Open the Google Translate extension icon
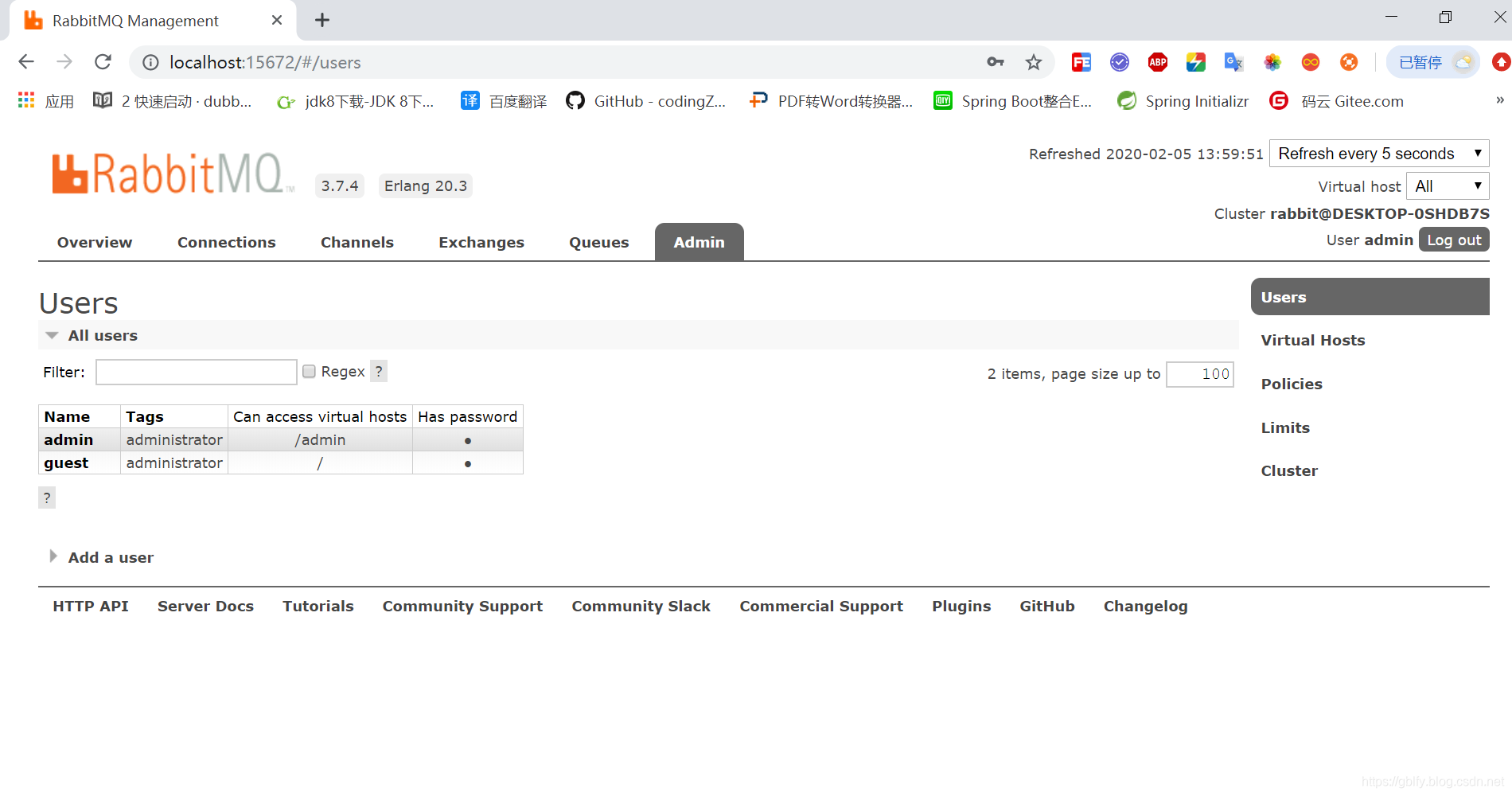 [x=1234, y=62]
